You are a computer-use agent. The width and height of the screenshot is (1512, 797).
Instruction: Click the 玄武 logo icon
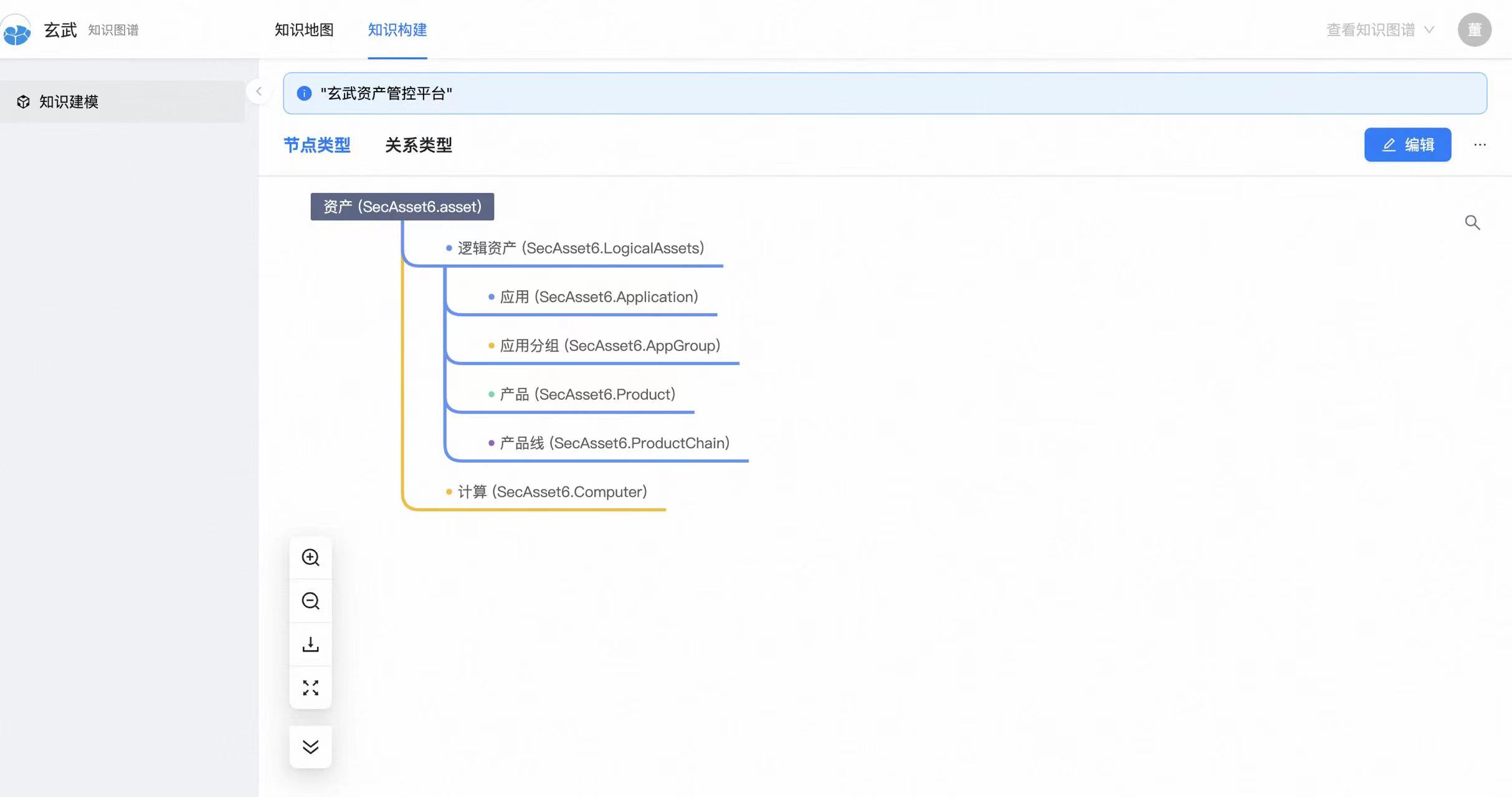click(16, 31)
